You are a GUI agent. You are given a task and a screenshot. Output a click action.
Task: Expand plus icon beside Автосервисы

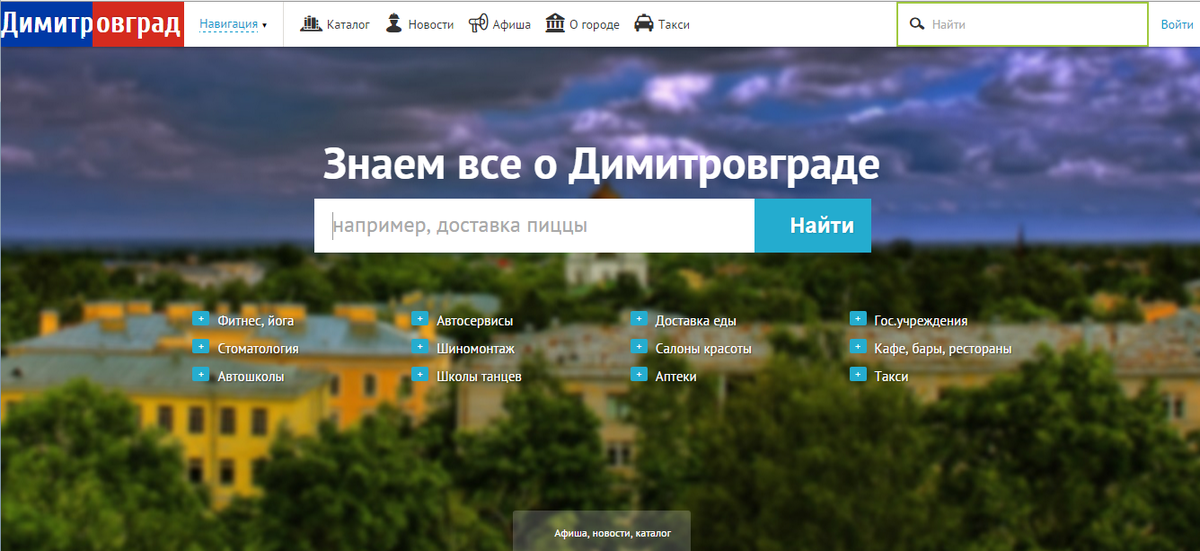pyautogui.click(x=419, y=319)
